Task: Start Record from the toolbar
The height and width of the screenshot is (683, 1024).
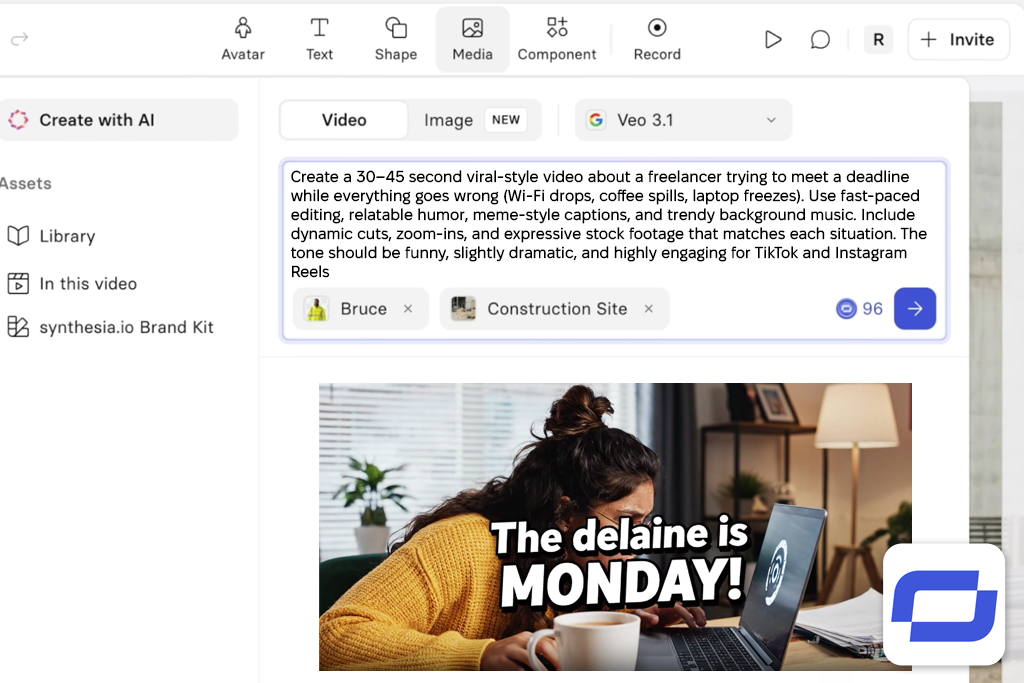Action: 657,39
